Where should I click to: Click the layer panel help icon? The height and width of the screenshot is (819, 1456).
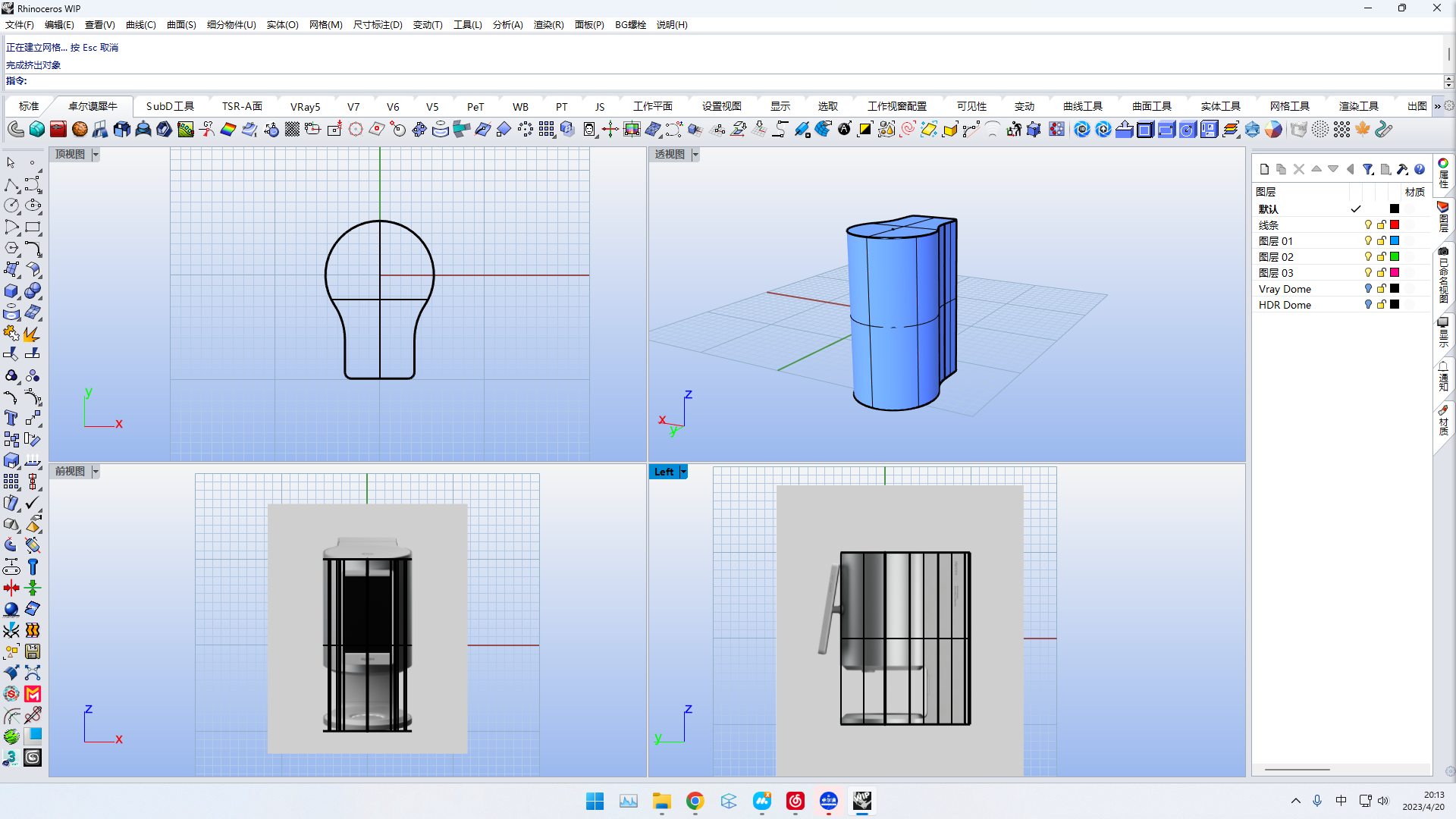(1420, 169)
